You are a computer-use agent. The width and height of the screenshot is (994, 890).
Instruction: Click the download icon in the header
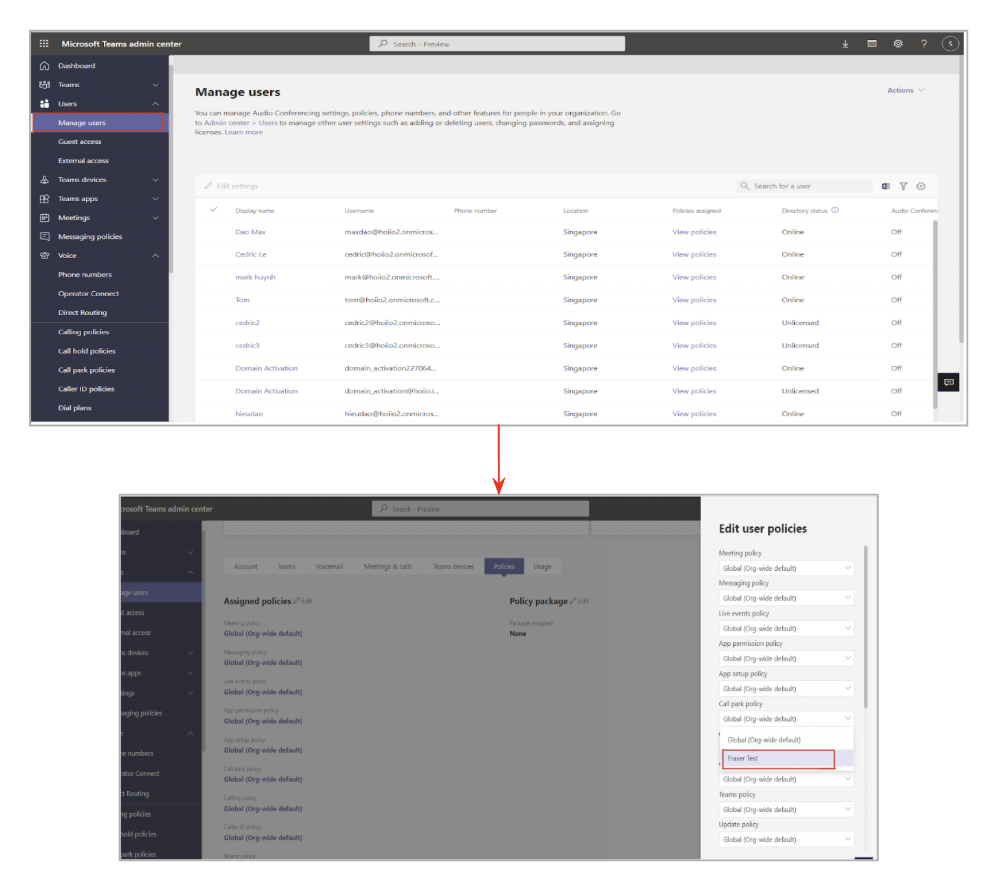point(845,44)
